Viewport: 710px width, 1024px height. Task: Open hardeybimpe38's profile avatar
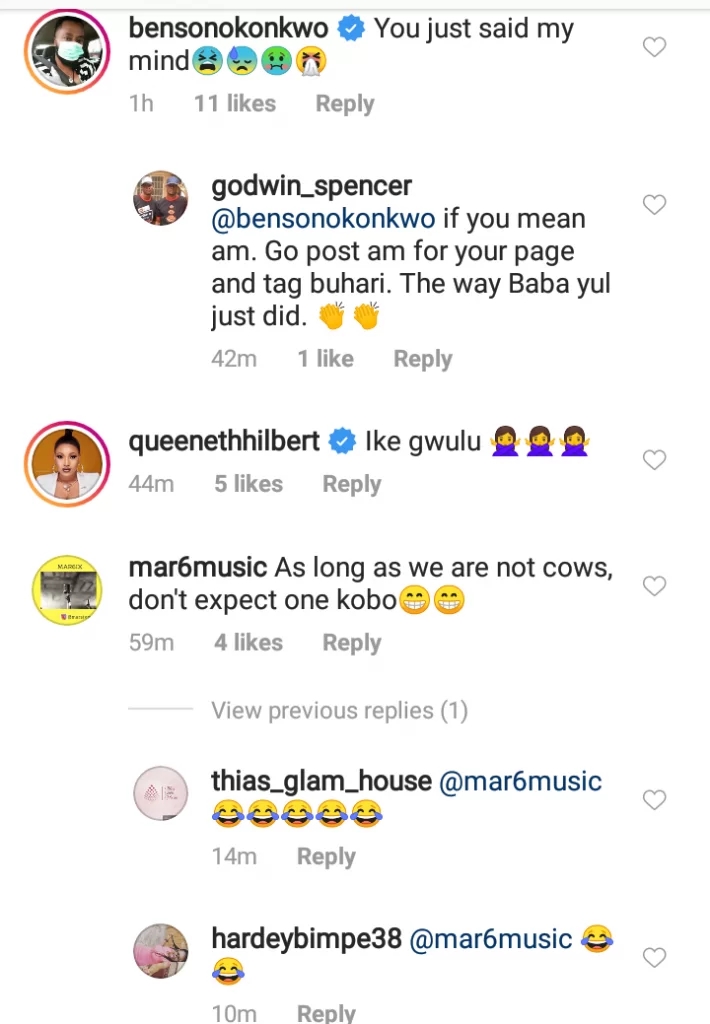pyautogui.click(x=162, y=951)
